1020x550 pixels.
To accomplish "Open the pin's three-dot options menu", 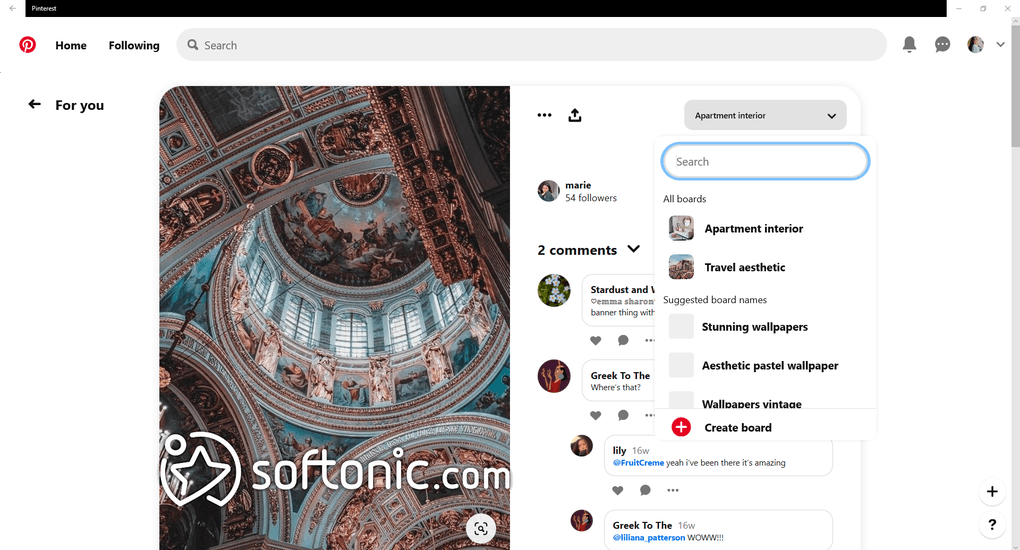I will point(544,115).
